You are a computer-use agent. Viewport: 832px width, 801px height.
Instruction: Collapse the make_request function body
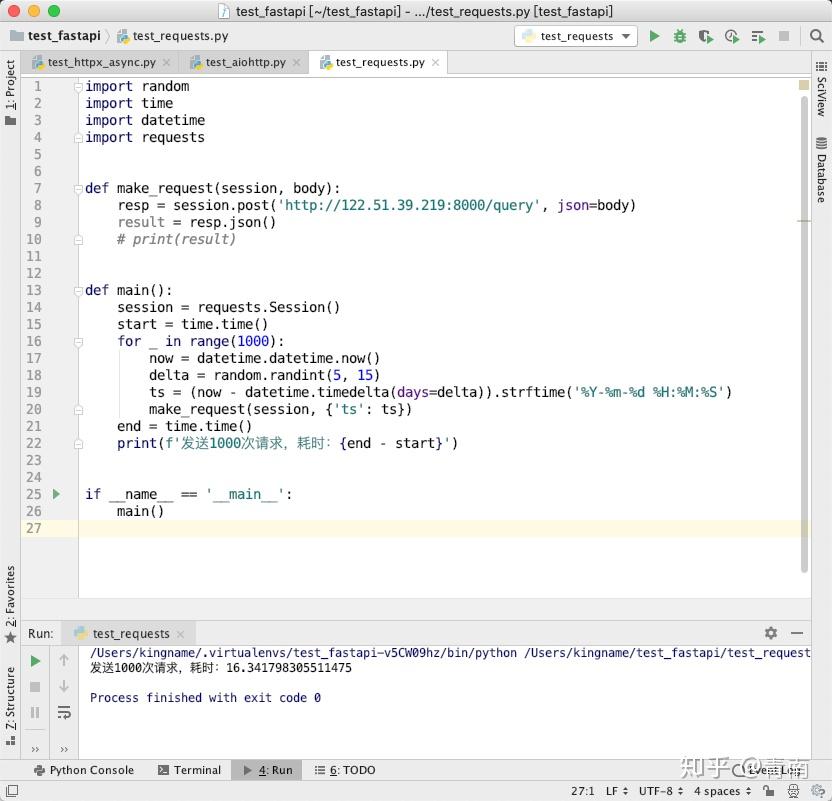tap(79, 188)
